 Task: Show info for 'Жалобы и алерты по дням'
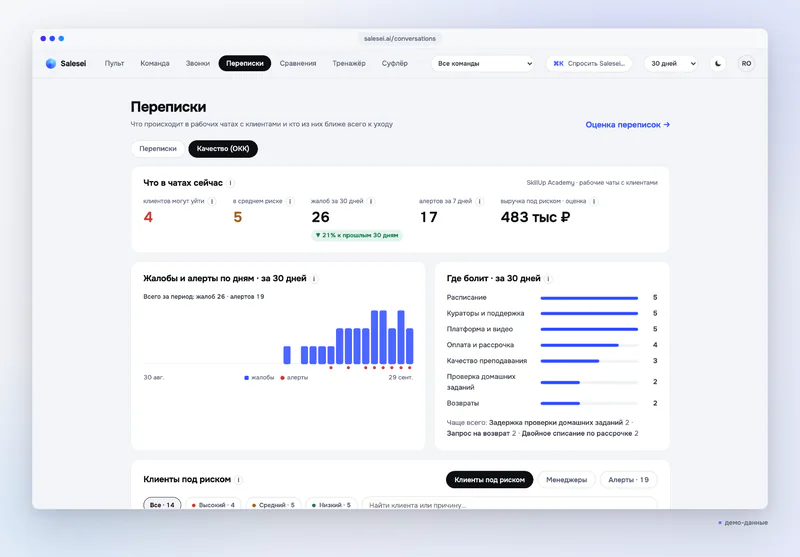tap(314, 279)
